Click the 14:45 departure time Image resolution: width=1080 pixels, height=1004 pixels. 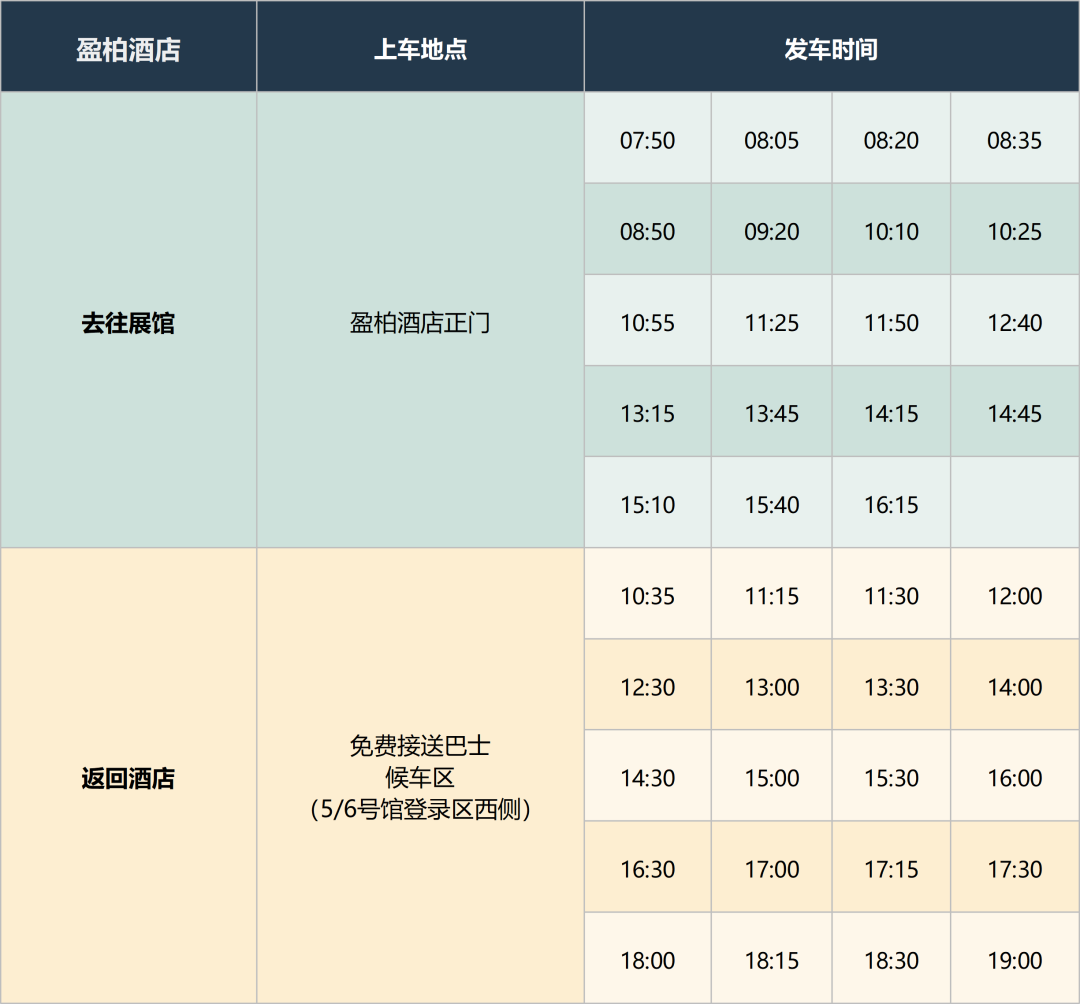(x=1015, y=411)
